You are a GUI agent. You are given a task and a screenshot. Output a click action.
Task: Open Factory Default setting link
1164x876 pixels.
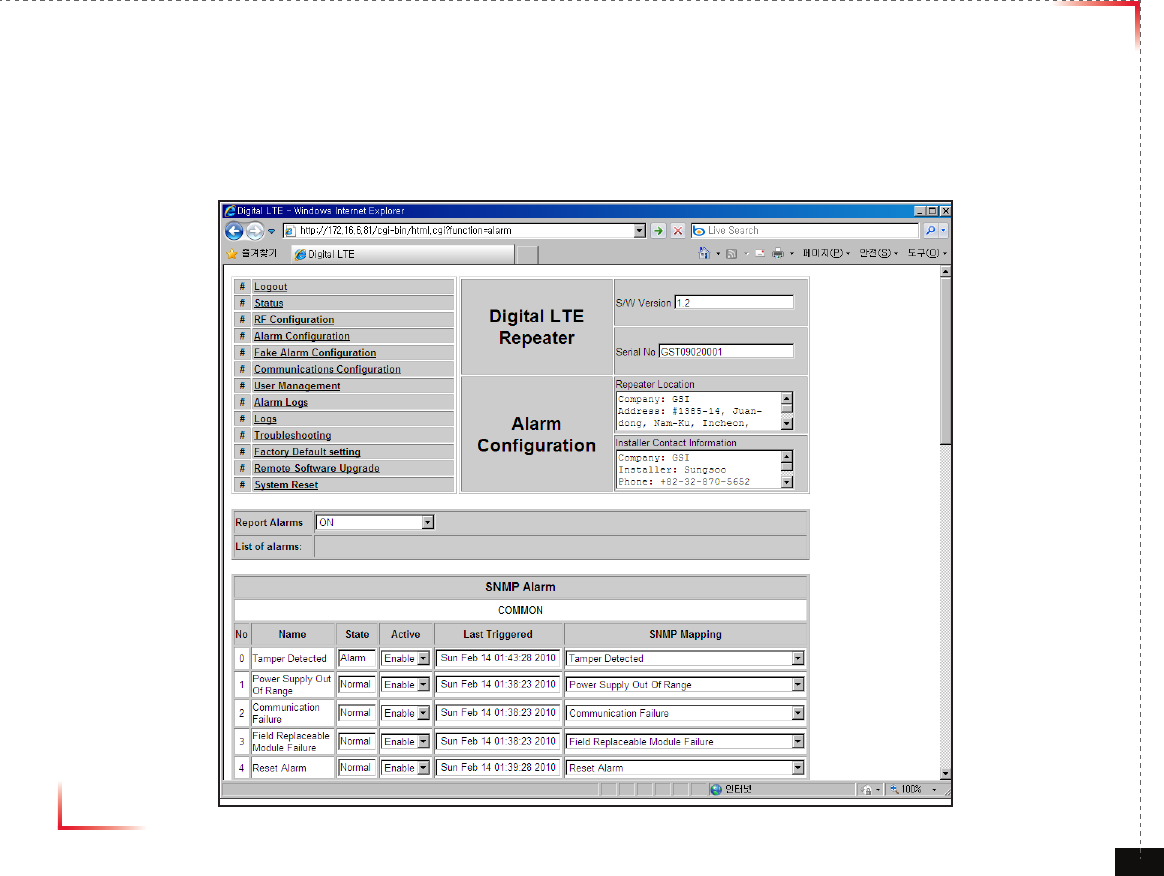307,451
